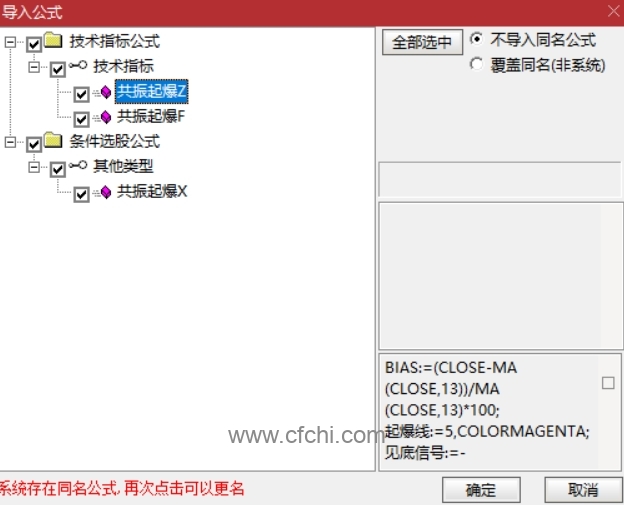The height and width of the screenshot is (505, 624).
Task: Click the magenta formula icon of 共振起爆F
Action: coord(106,117)
